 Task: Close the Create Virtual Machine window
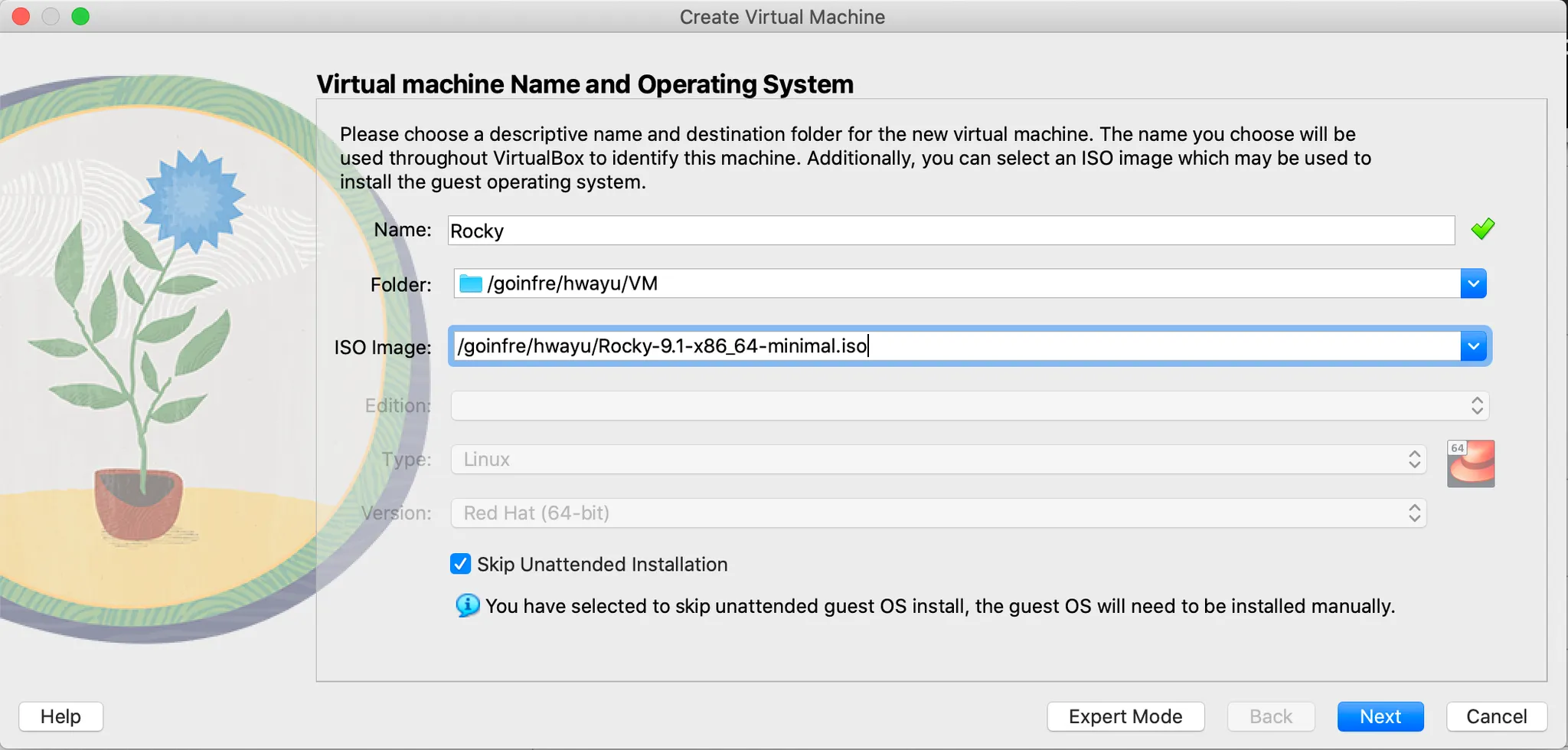point(21,16)
